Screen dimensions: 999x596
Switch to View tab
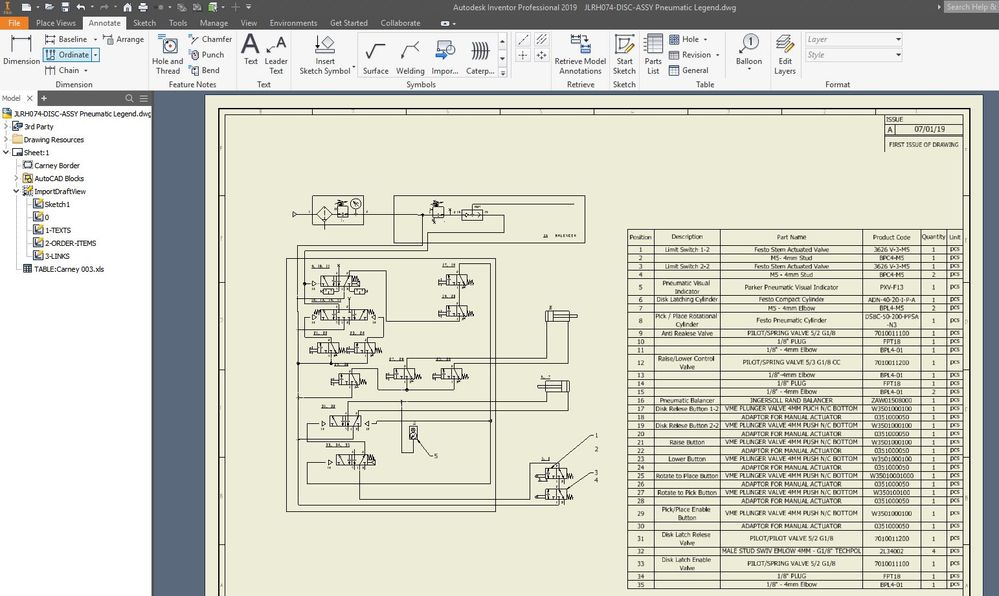[x=248, y=23]
